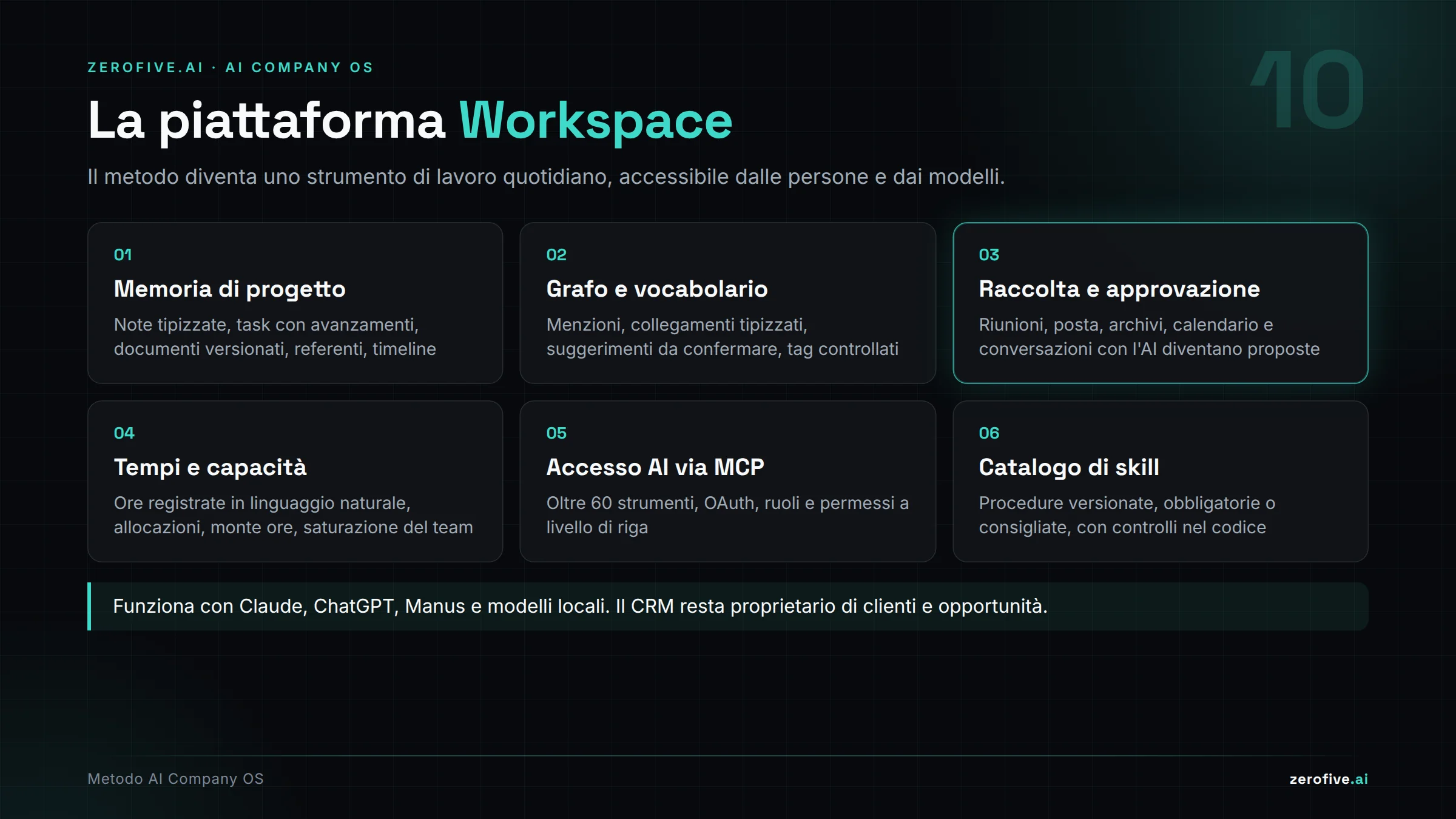Click the callout 'Funziona con Claude, ChatGPT, Manus'
Viewport: 1456px width, 819px height.
[727, 607]
